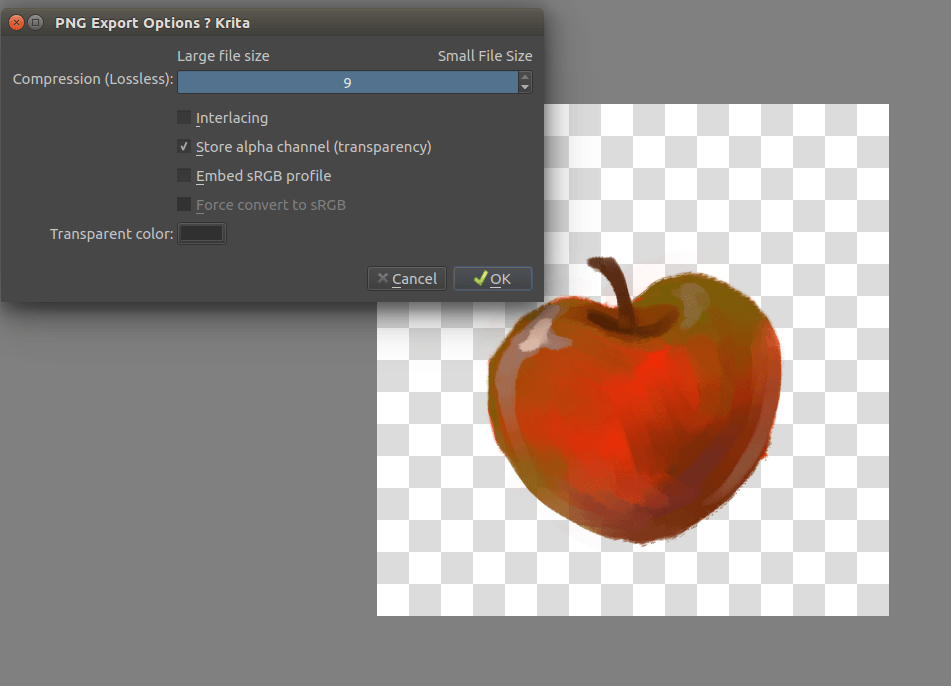Enable the Embed sRGB profile option
Viewport: 951px width, 686px height.
coord(183,175)
